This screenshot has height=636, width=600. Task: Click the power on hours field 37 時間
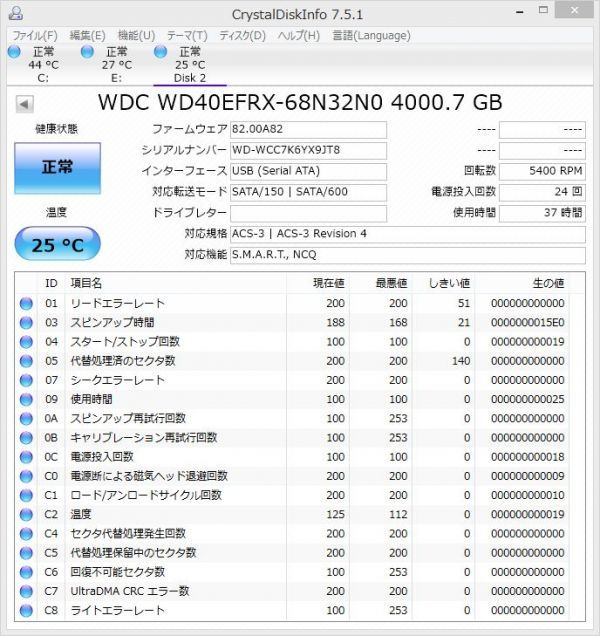tap(542, 213)
